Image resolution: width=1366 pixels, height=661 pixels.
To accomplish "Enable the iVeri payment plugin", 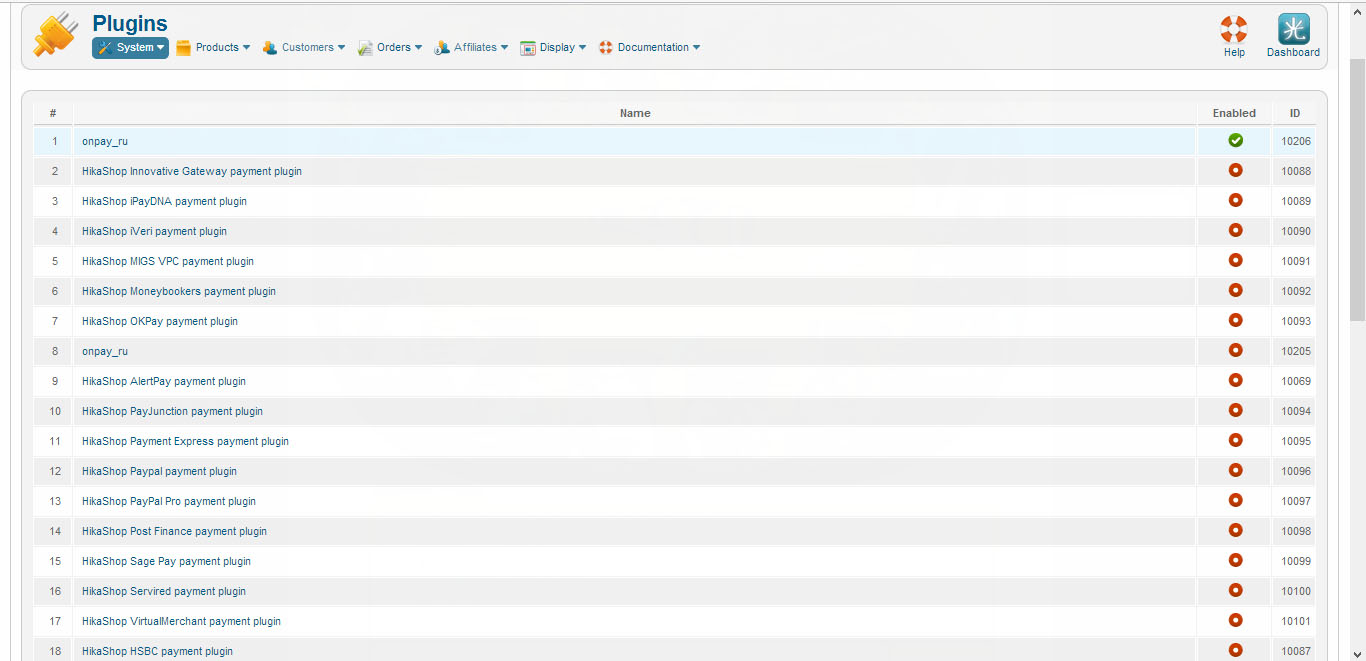I will click(1235, 230).
